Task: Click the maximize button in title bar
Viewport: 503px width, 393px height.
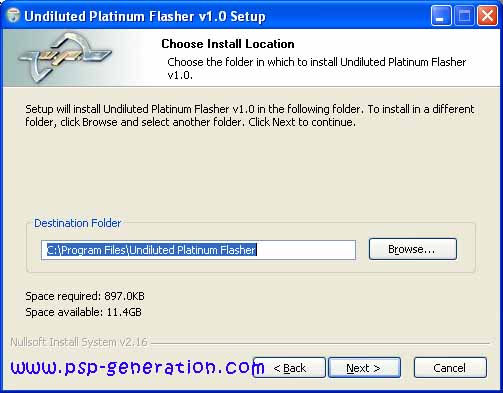Action: click(x=464, y=15)
